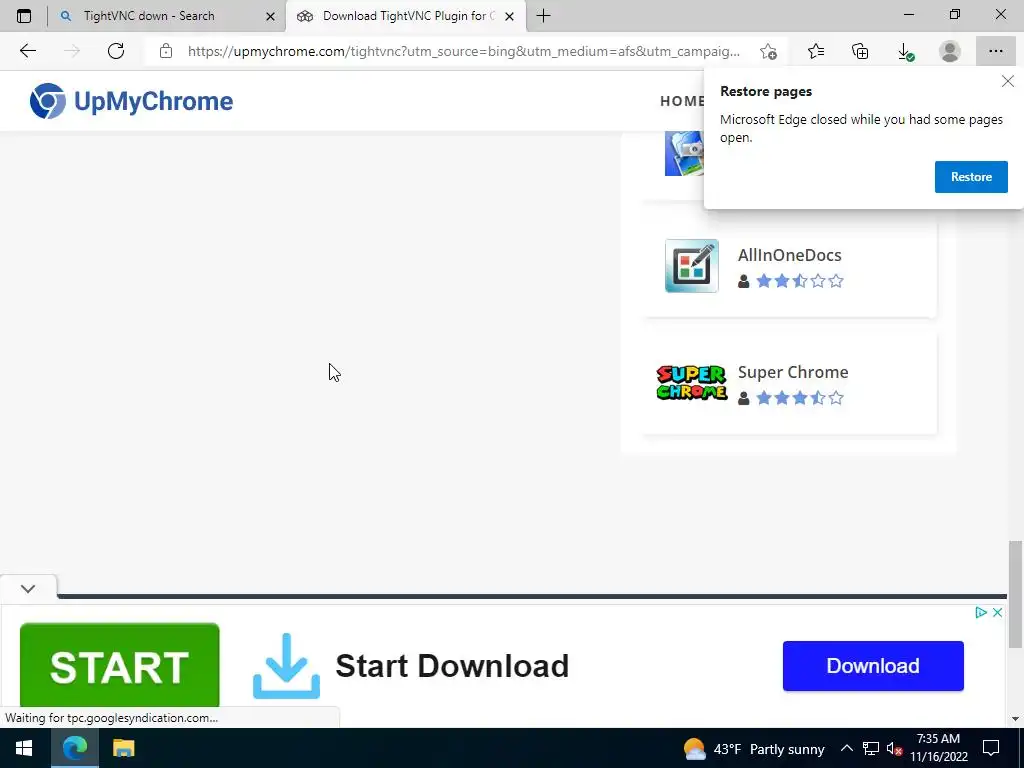Collapse the bottom ad banner chevron
The height and width of the screenshot is (768, 1024).
(28, 588)
